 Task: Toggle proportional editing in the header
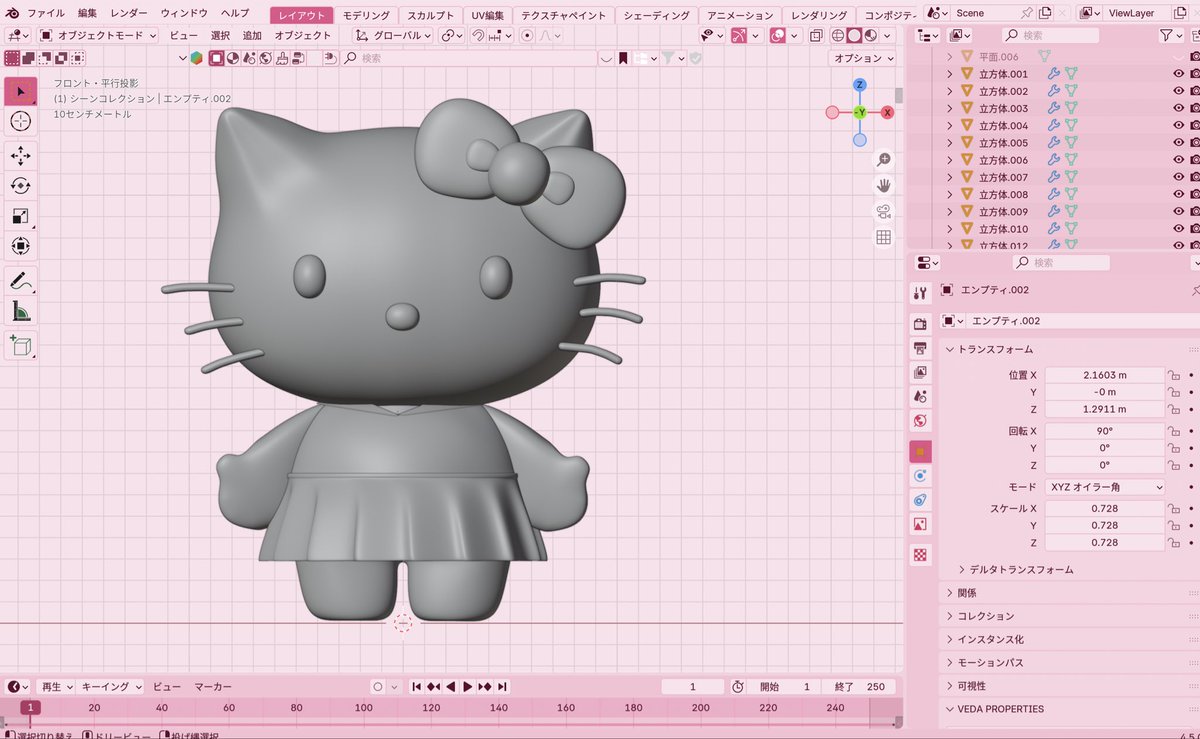528,35
